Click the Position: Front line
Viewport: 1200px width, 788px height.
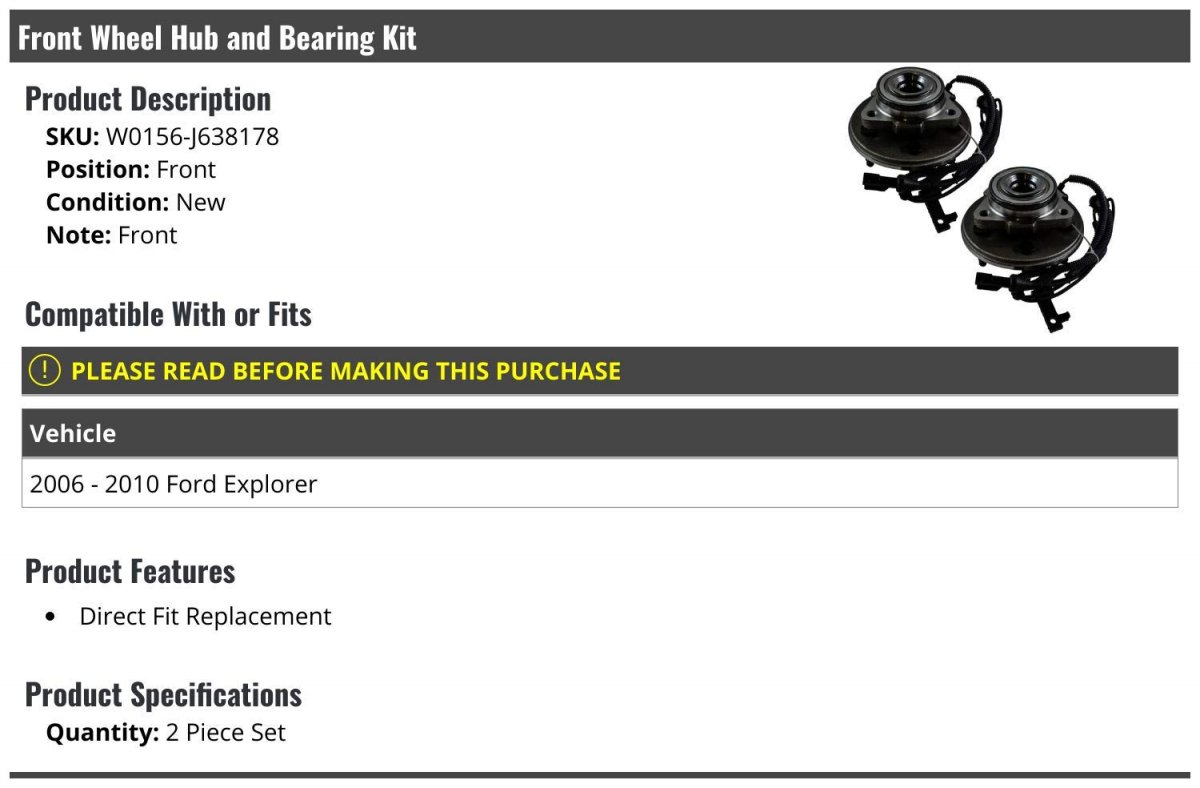(130, 169)
